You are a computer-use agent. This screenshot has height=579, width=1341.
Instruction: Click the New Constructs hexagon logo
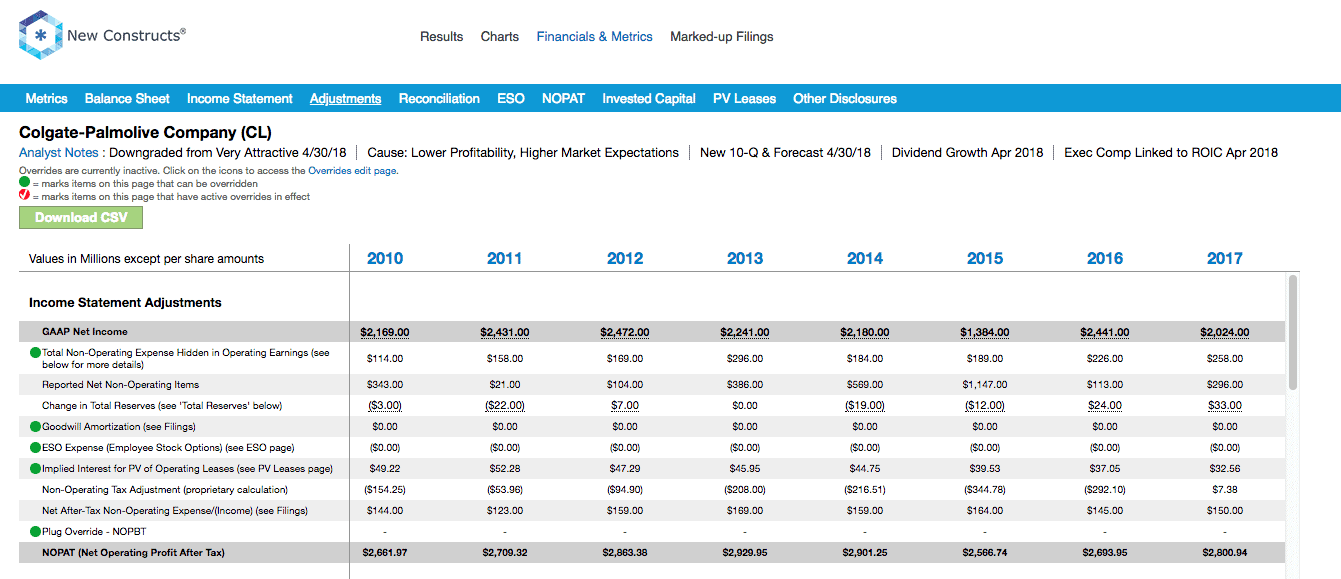(40, 35)
